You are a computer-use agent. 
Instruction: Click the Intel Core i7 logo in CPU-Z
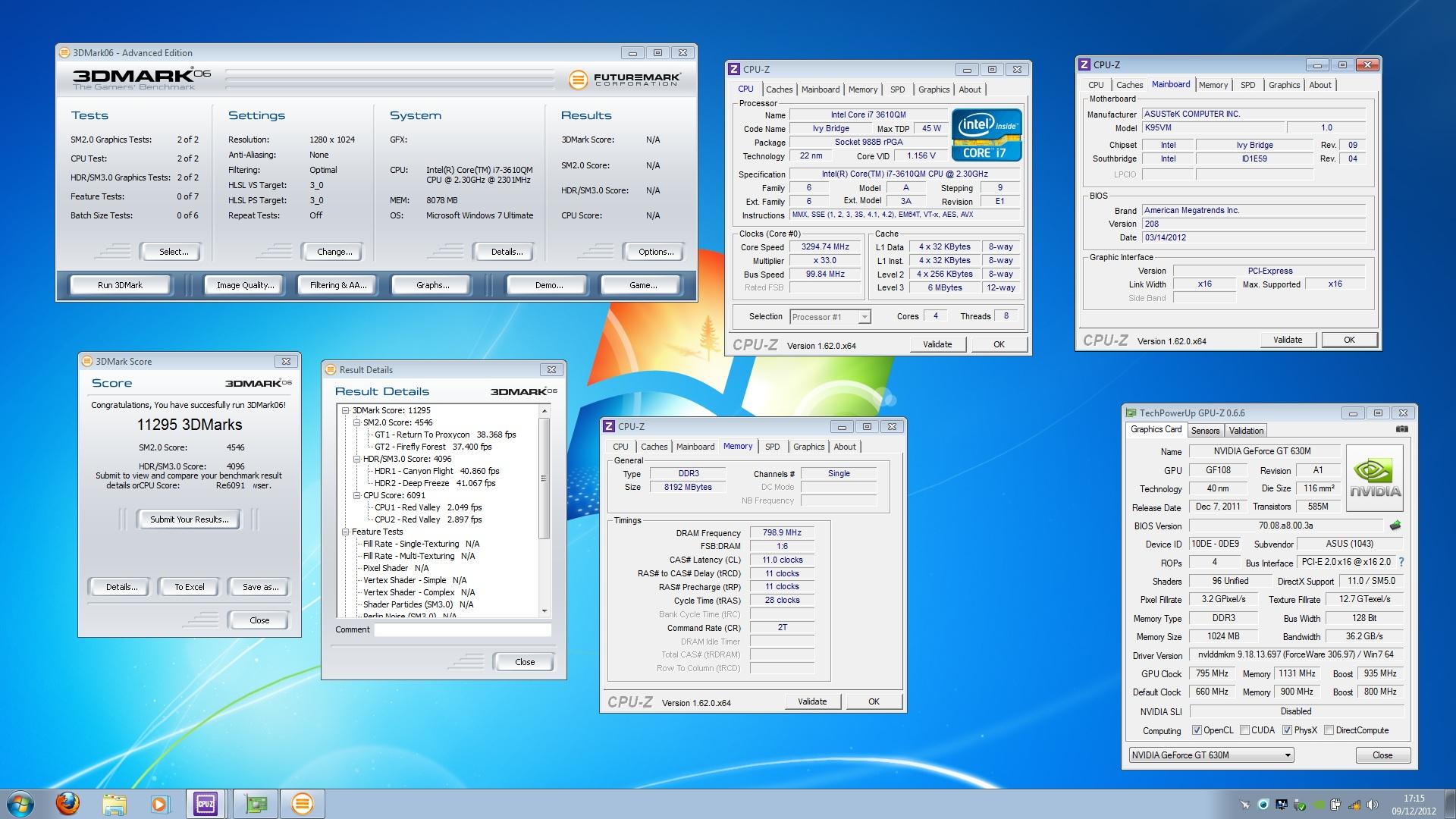click(987, 135)
